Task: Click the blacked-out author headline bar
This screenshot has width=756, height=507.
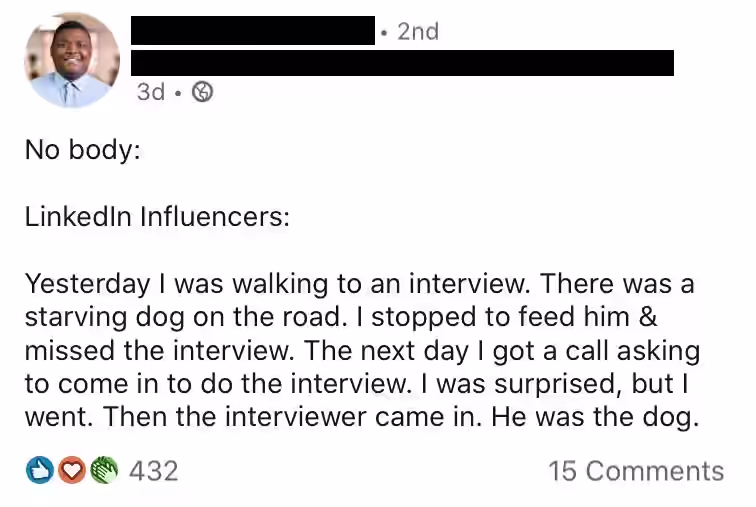Action: point(402,63)
